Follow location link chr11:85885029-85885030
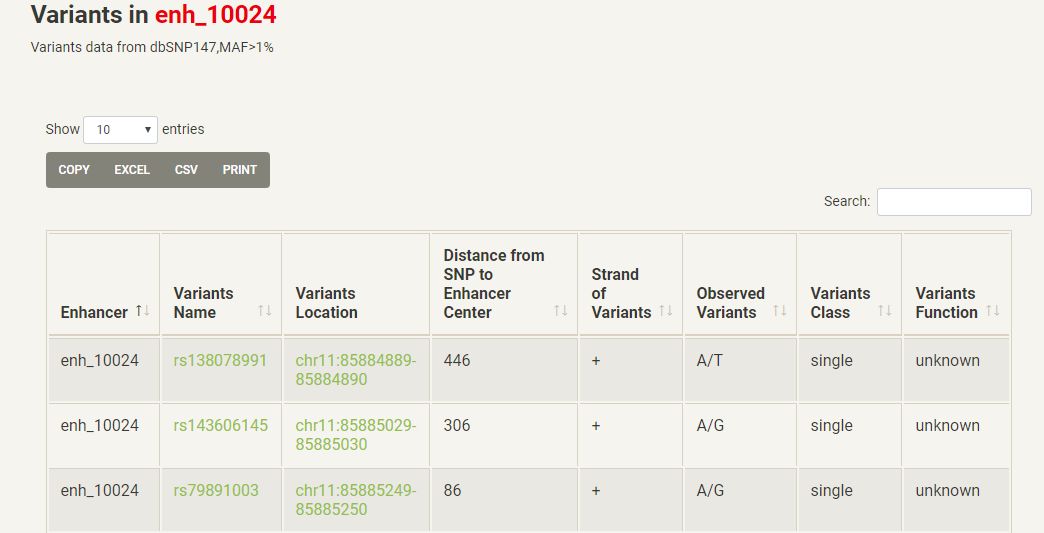The image size is (1044, 533). pos(355,435)
